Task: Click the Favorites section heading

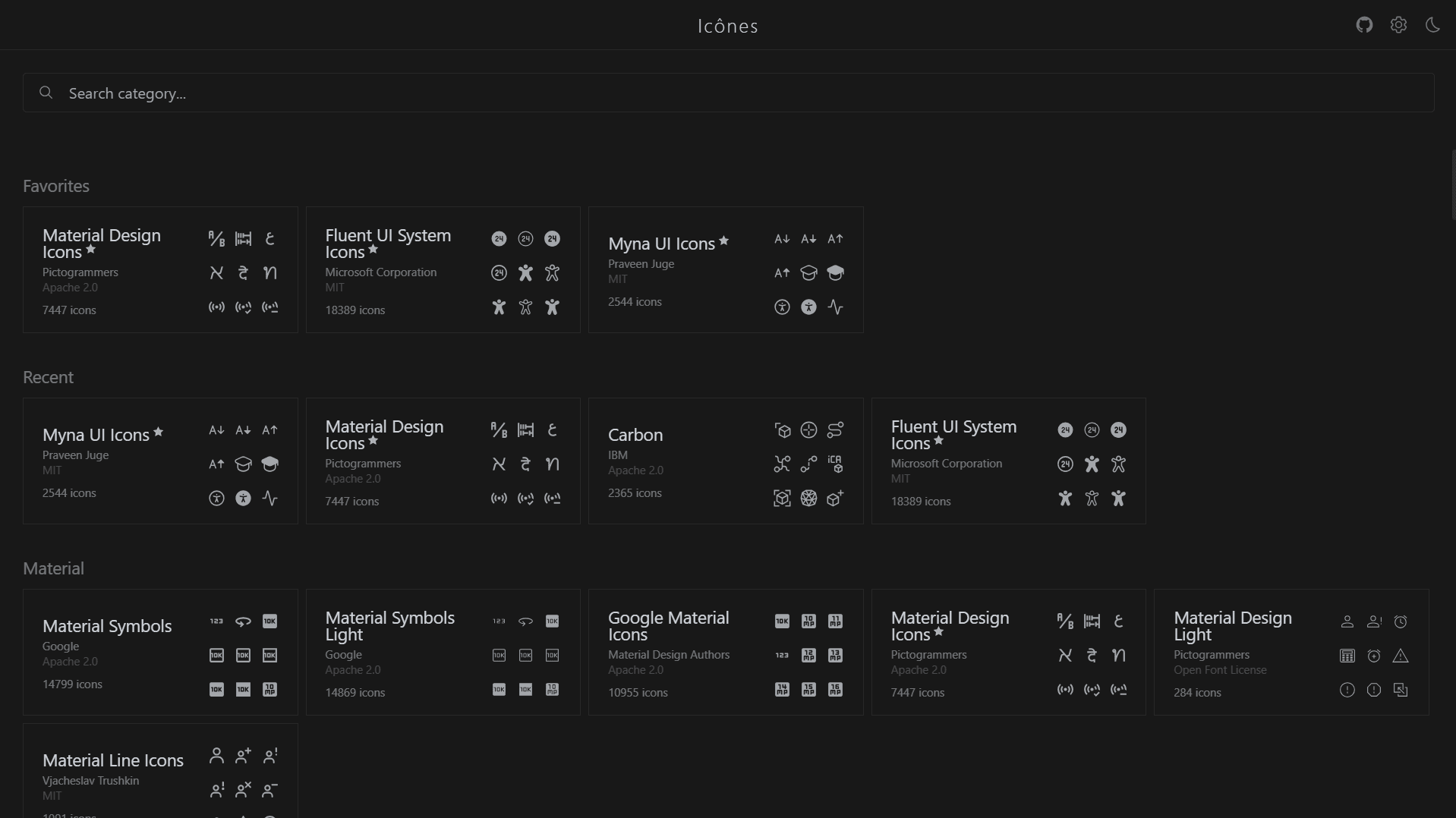Action: point(56,186)
